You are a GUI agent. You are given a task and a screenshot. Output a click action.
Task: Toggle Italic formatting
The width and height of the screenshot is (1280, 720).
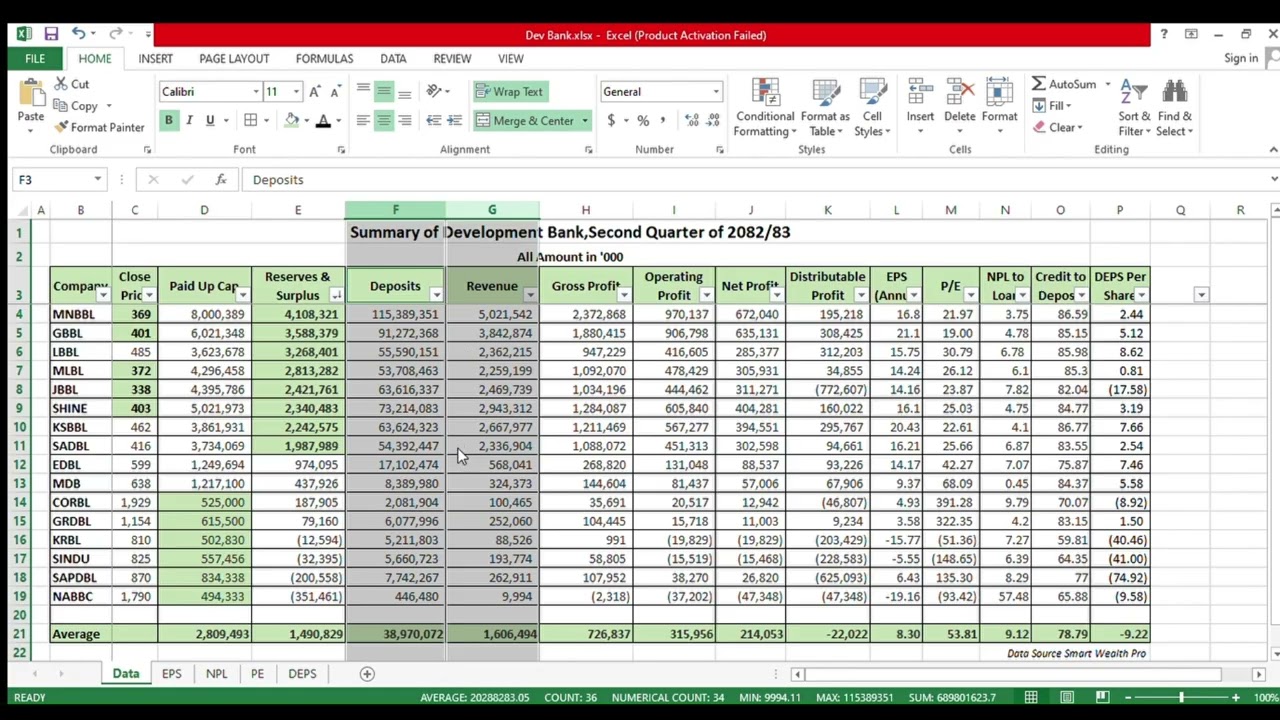point(189,120)
